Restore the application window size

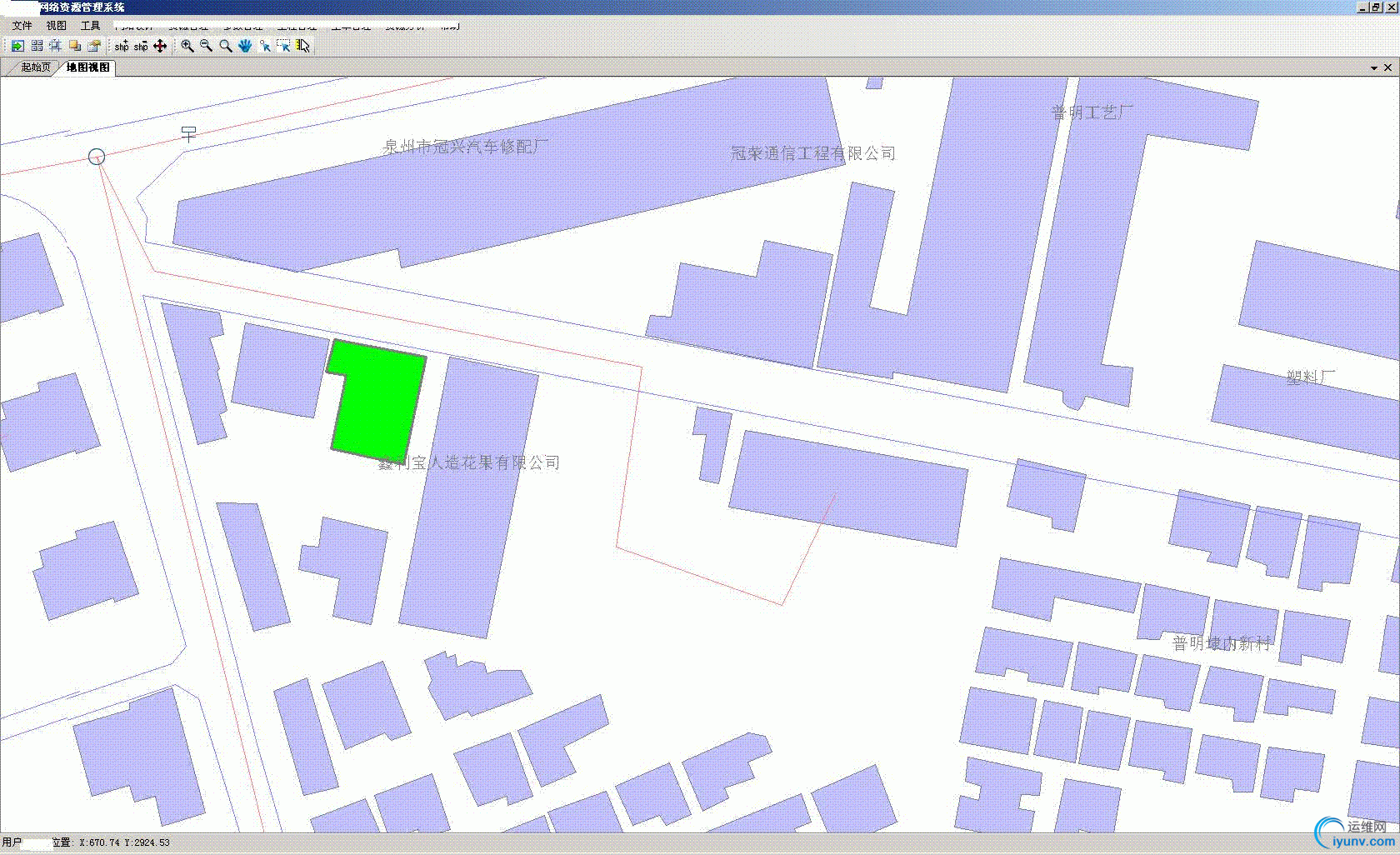point(1376,7)
